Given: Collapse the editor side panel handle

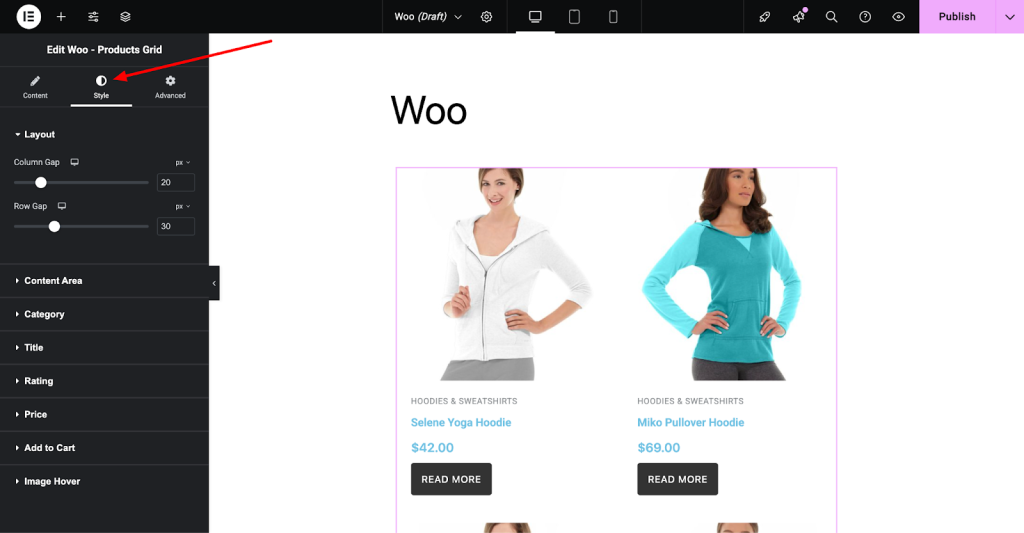Looking at the screenshot, I should [x=214, y=283].
